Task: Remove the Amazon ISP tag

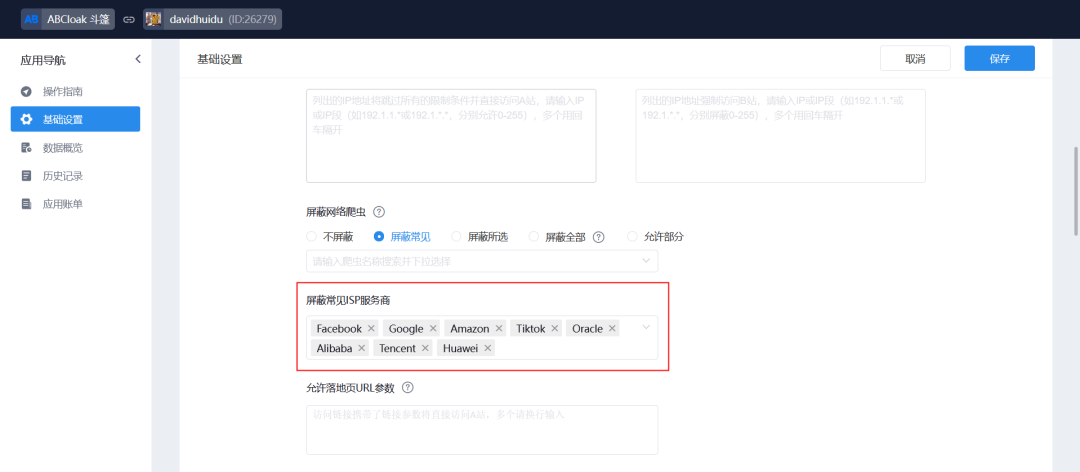Action: click(x=499, y=329)
